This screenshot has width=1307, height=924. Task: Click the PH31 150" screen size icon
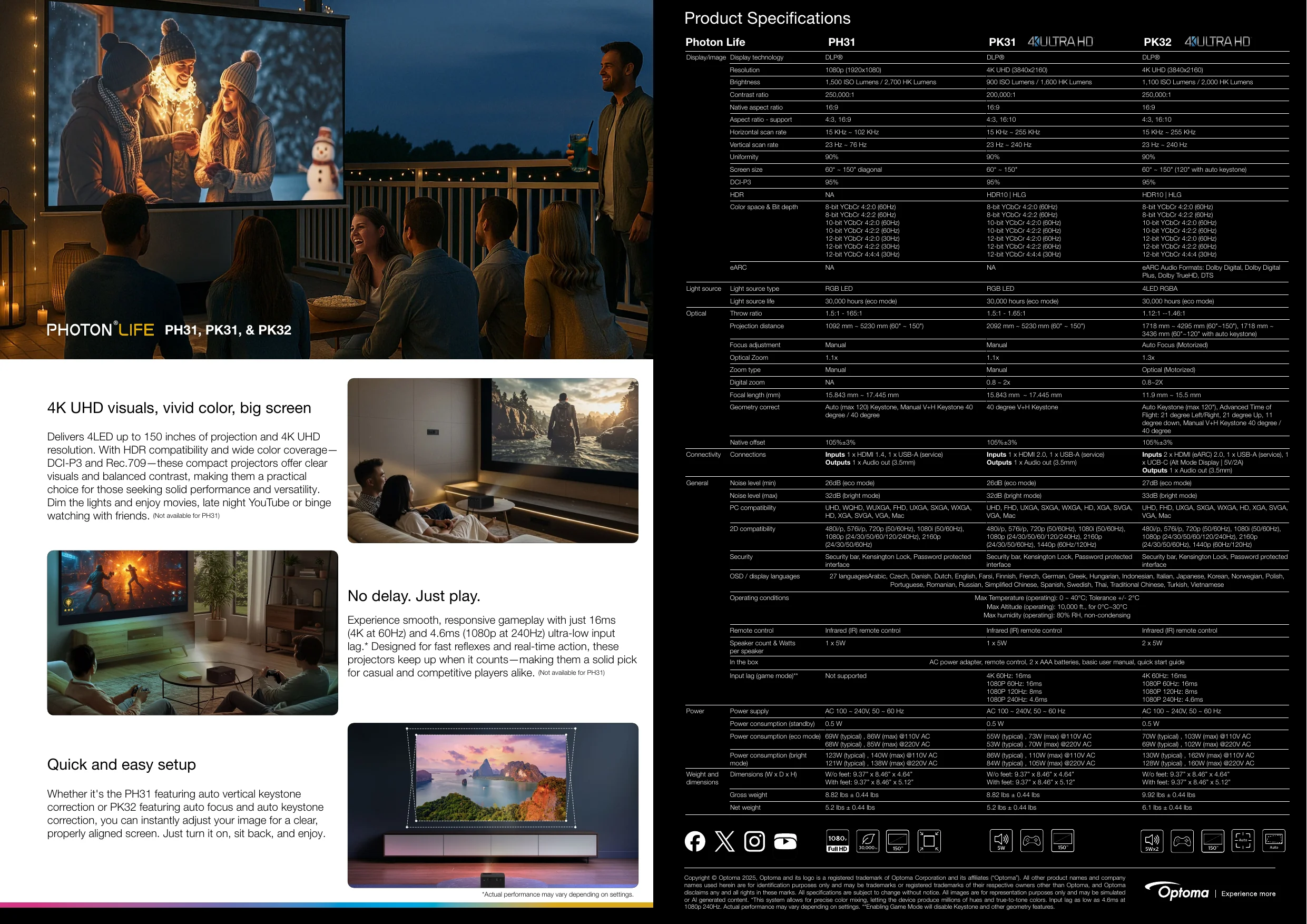[898, 841]
